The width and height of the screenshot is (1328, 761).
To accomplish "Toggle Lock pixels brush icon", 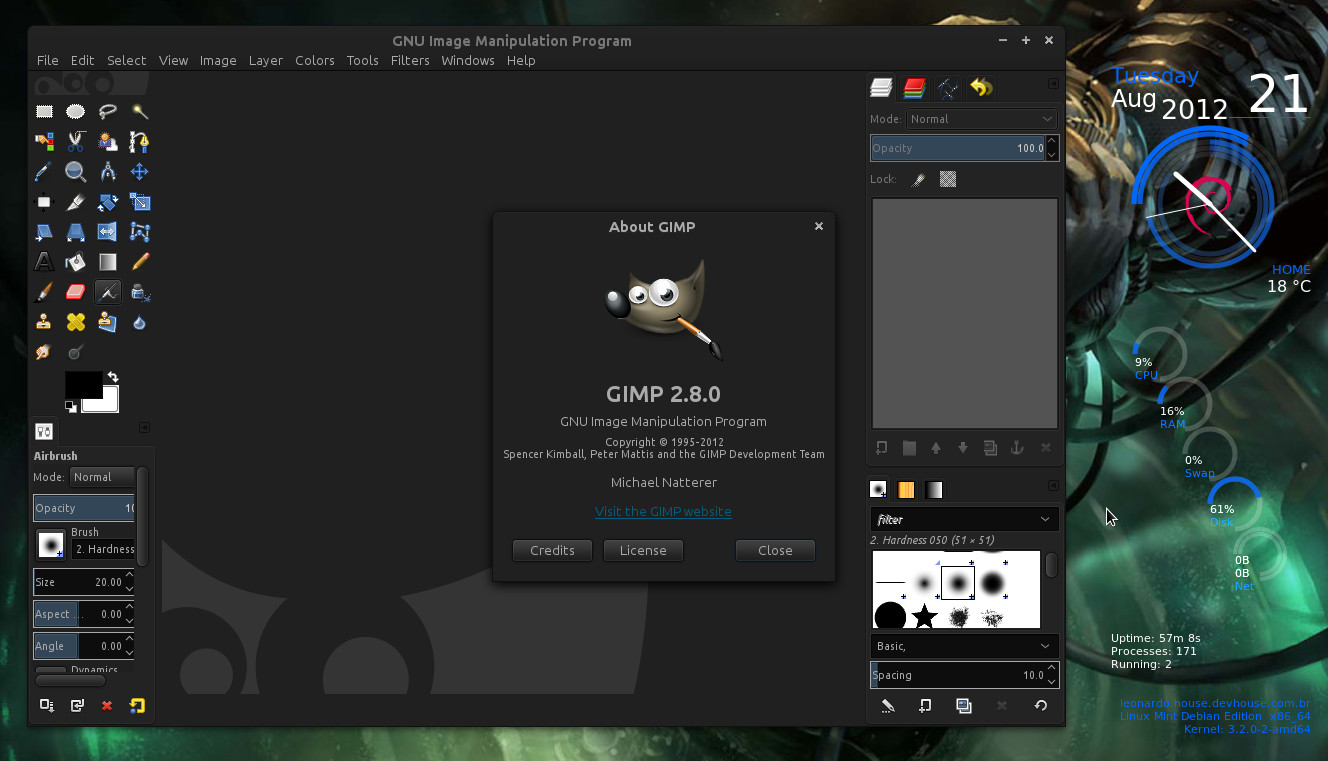I will pyautogui.click(x=919, y=180).
